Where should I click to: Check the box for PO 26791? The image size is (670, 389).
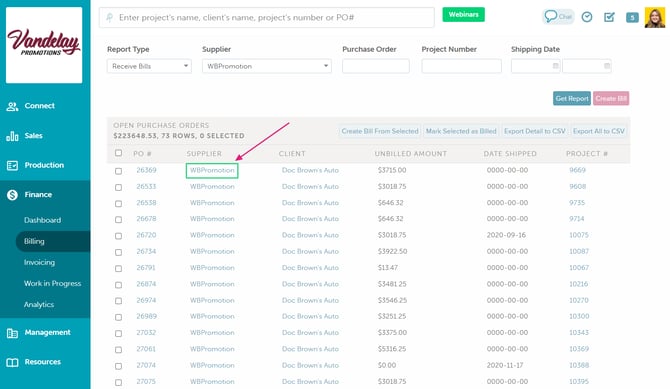point(118,268)
